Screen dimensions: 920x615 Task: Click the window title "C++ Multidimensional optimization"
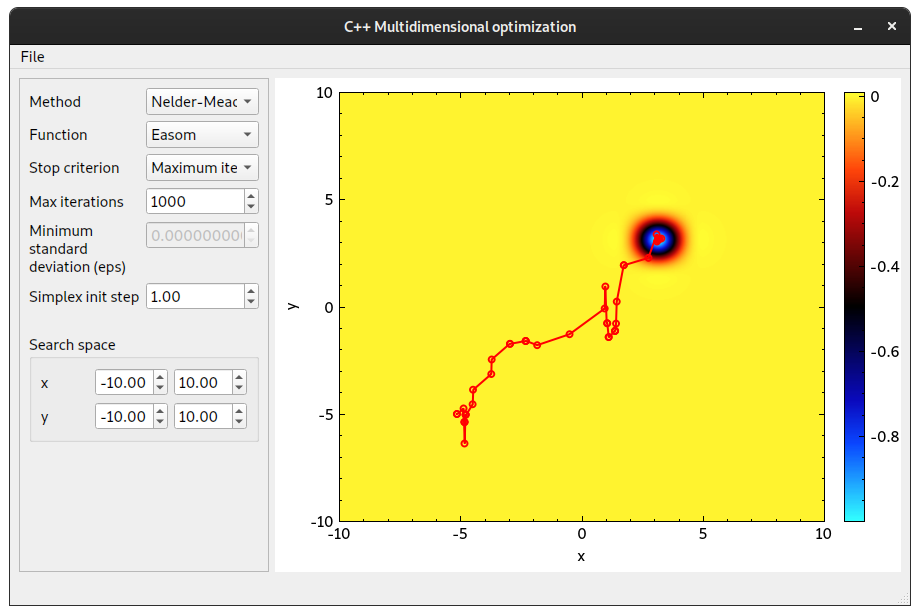click(460, 27)
